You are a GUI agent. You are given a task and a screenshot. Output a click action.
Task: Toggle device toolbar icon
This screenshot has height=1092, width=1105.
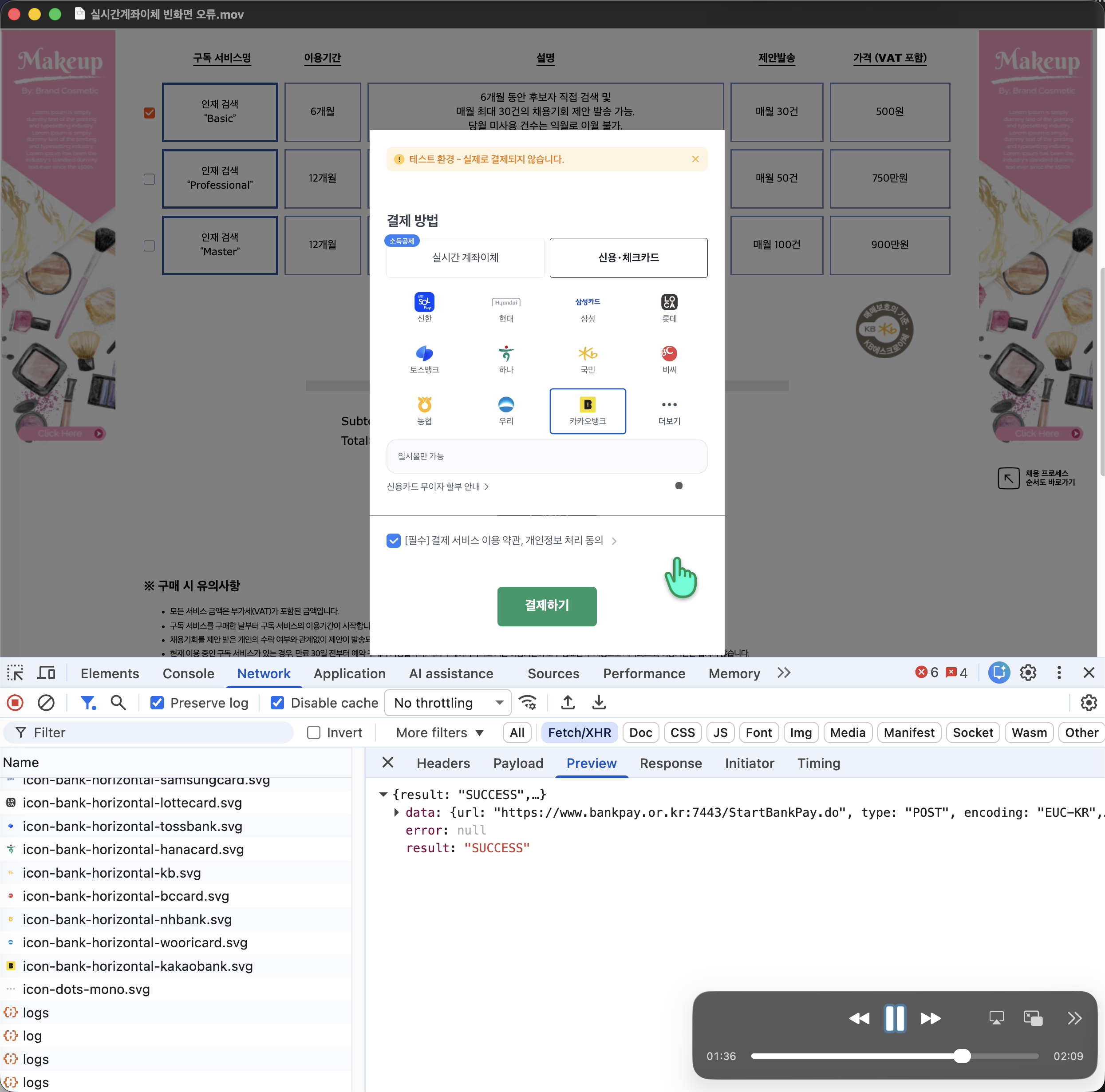coord(46,673)
